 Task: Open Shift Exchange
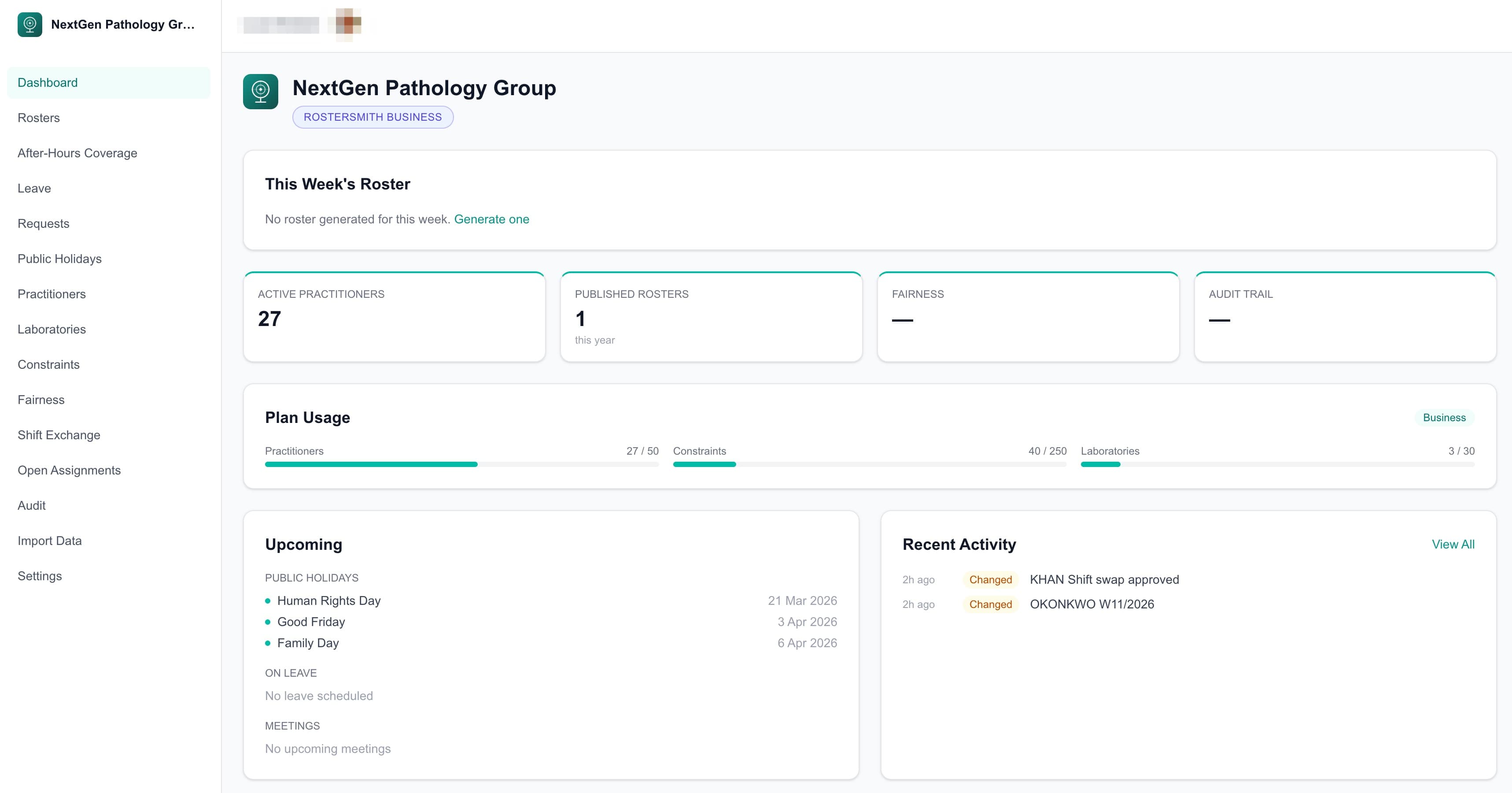(x=59, y=435)
